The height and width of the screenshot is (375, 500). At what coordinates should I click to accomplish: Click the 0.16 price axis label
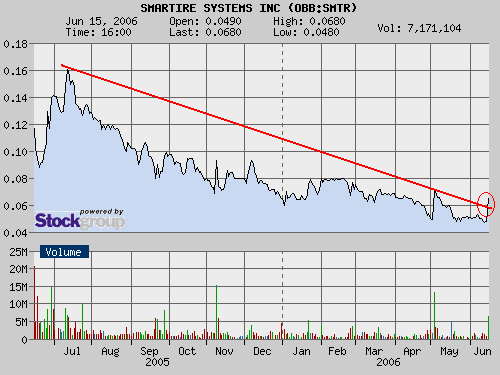16,71
